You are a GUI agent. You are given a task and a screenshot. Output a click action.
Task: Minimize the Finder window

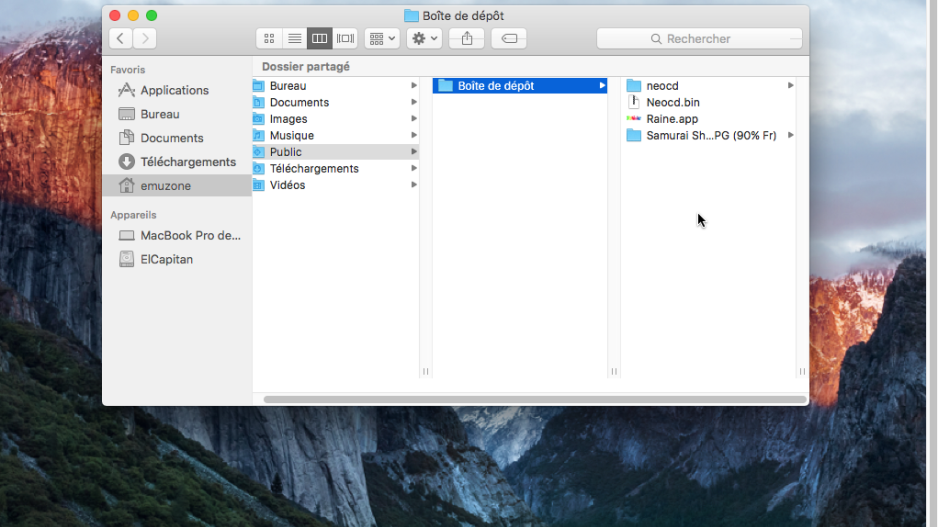(x=133, y=16)
